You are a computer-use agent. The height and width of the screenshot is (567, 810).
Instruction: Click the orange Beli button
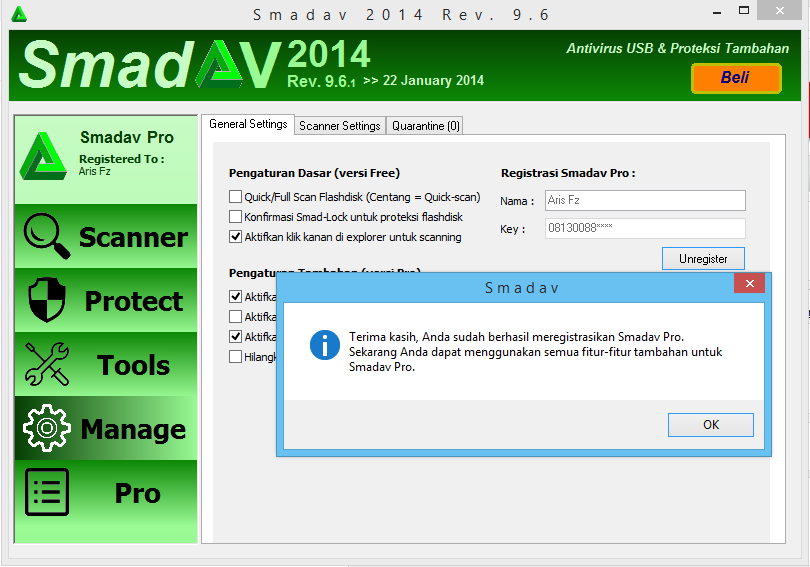pyautogui.click(x=736, y=78)
